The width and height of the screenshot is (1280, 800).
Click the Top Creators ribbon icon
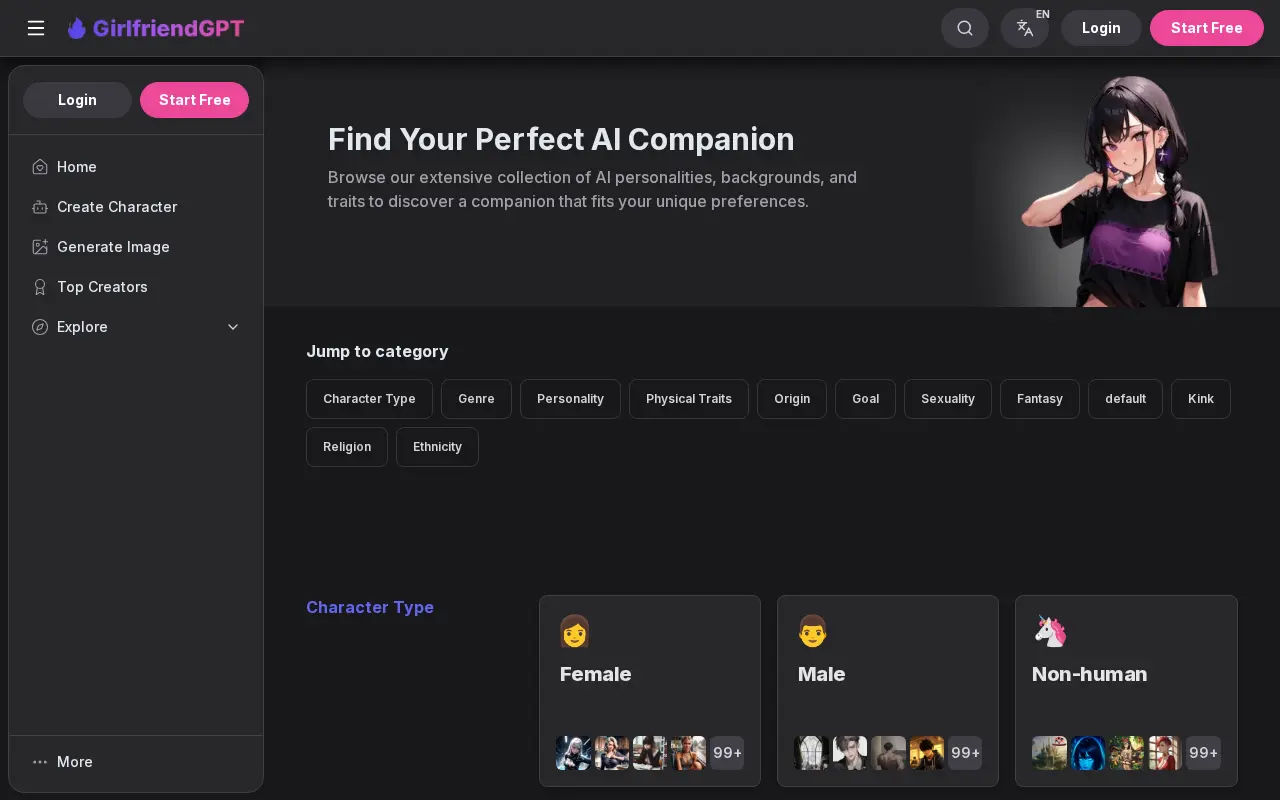pyautogui.click(x=40, y=287)
